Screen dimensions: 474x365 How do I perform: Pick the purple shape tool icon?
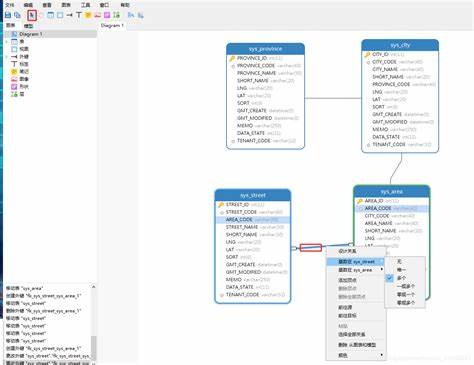107,15
